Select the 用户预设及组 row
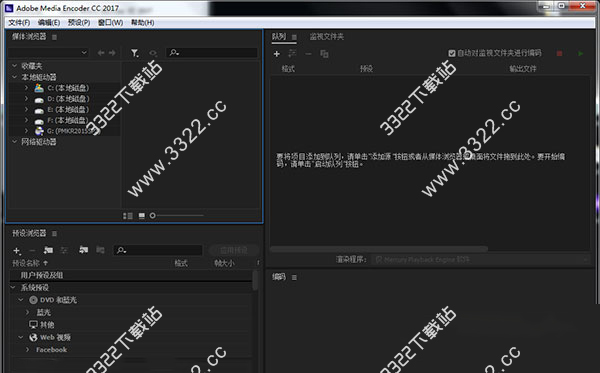 131,275
